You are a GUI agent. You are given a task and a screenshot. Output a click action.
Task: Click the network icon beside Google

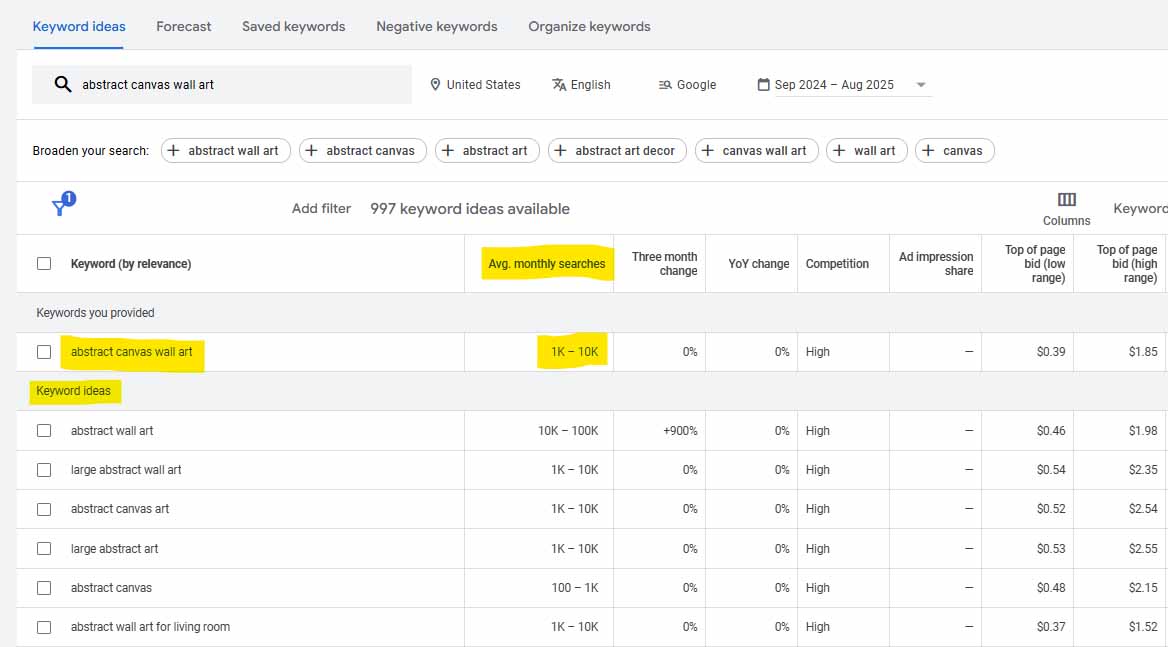(663, 84)
